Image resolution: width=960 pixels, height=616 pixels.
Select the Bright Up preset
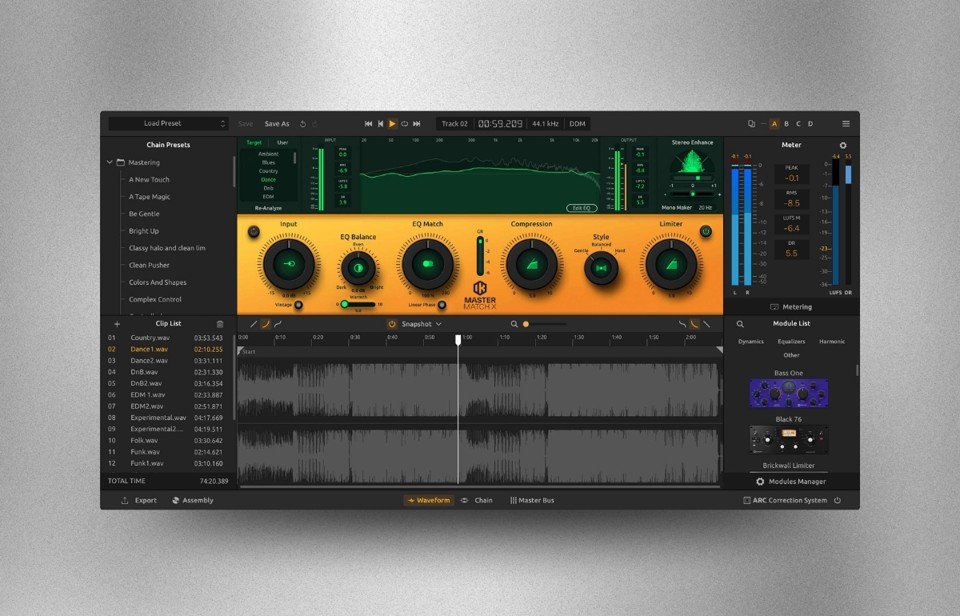144,231
